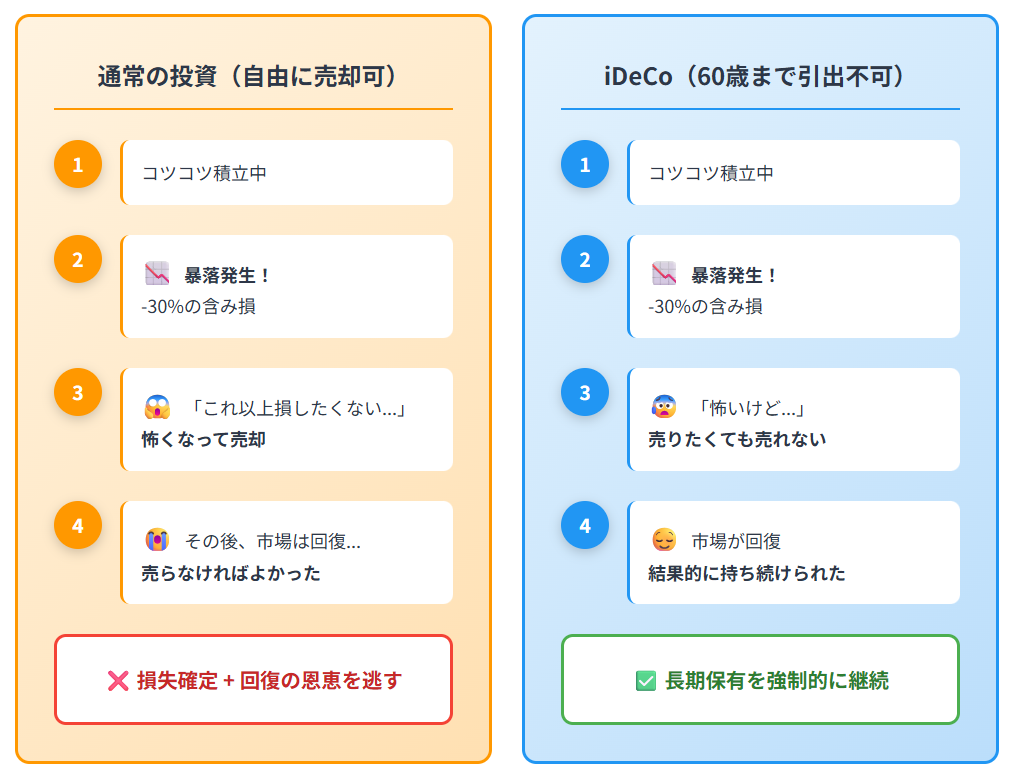Click the 結果的に持ち続けられた card
Image resolution: width=1017 pixels, height=772 pixels.
[794, 553]
